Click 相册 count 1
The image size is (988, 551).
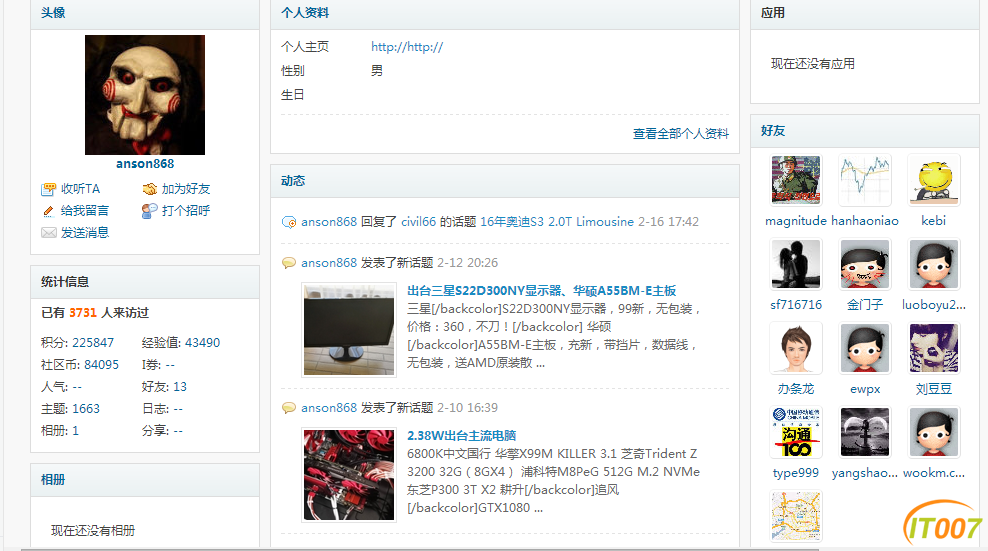coord(76,431)
